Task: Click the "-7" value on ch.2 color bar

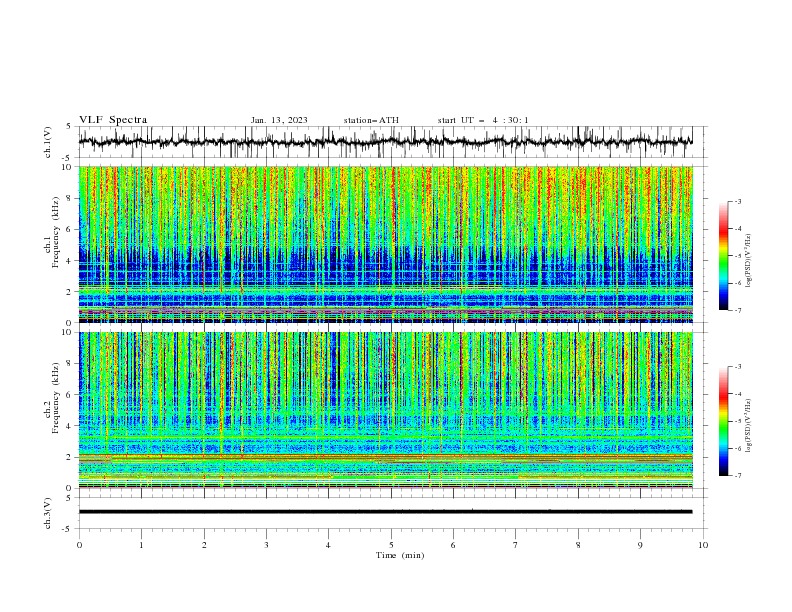Action: click(738, 475)
